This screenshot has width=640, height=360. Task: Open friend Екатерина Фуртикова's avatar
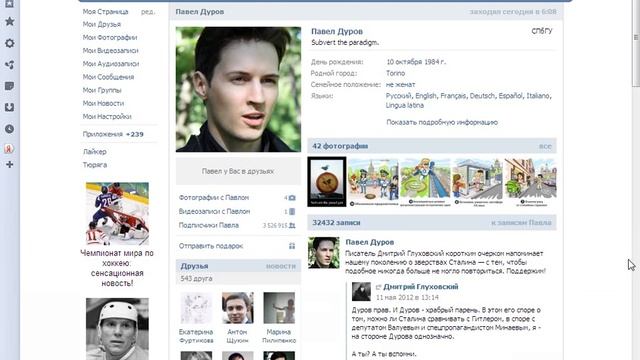[x=196, y=308]
